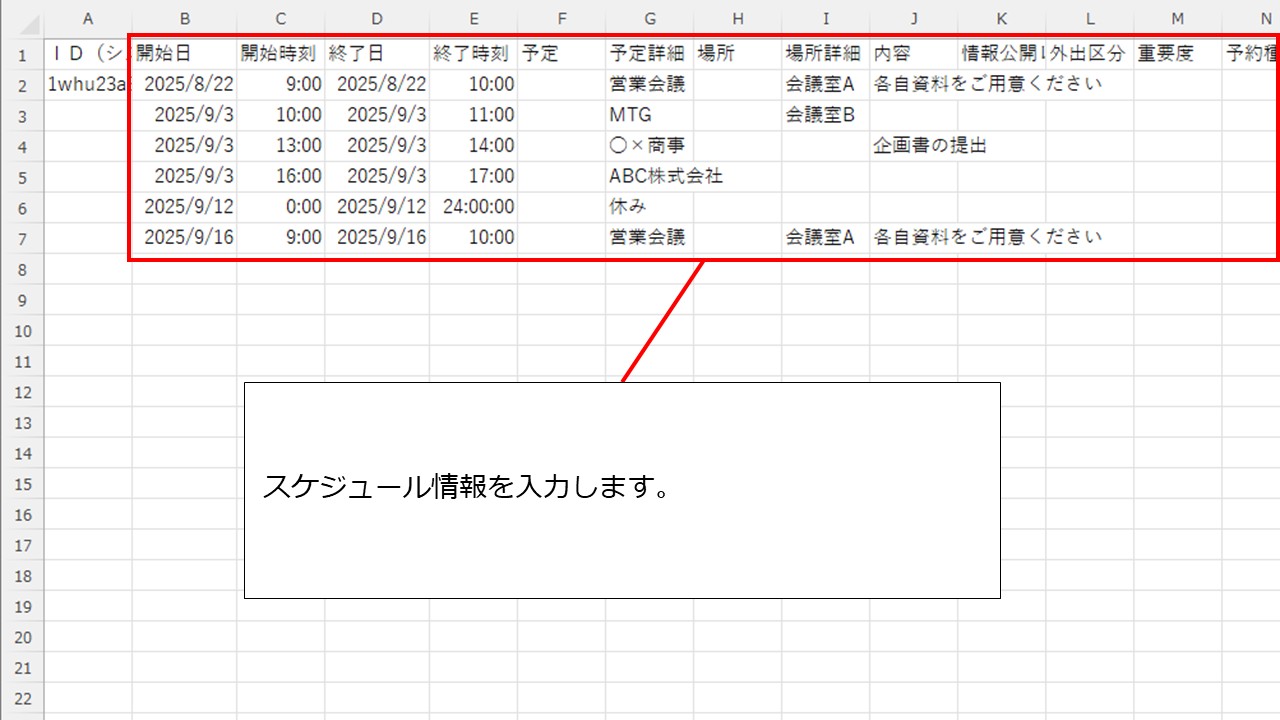
Task: Select the cell containing 1whu23a
Action: [88, 85]
